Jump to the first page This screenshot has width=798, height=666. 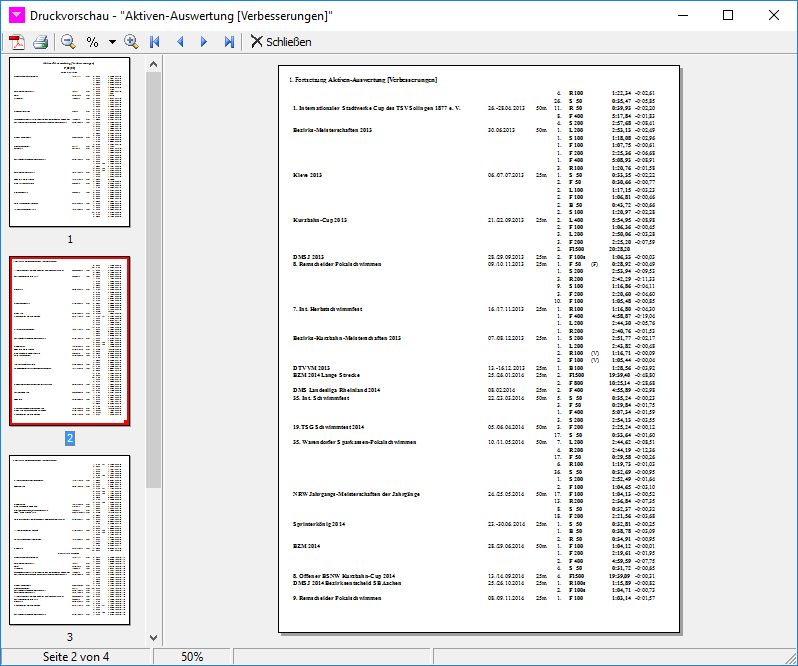155,42
